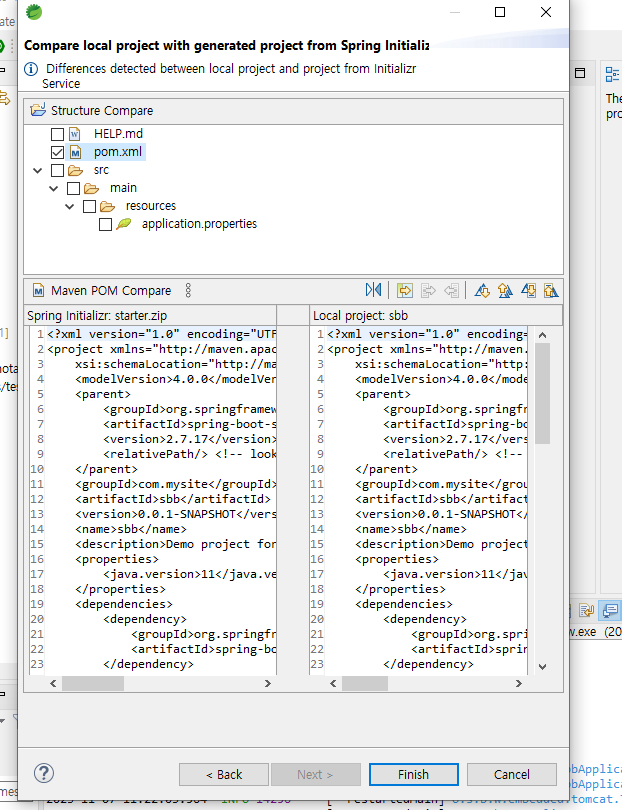The image size is (622, 810).
Task: Click the Swap Left and Right View icon
Action: pyautogui.click(x=373, y=290)
